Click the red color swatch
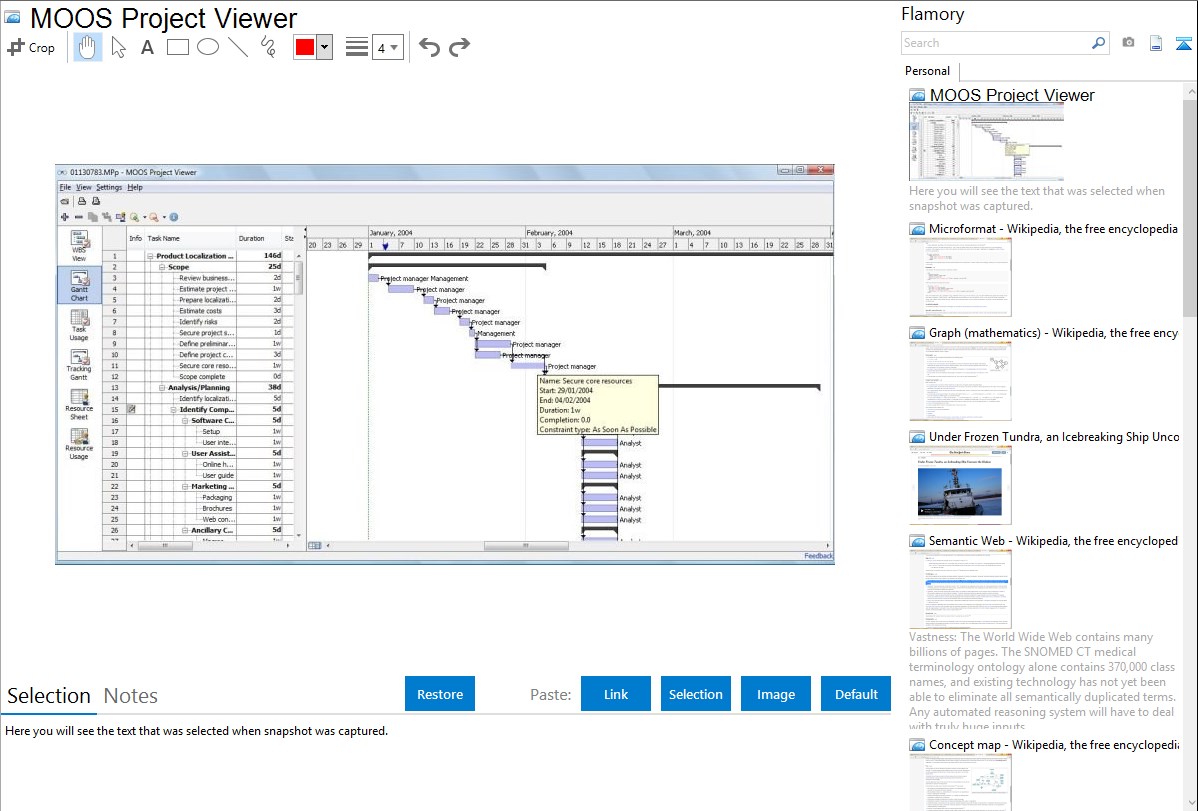Viewport: 1198px width, 811px height. coord(305,47)
